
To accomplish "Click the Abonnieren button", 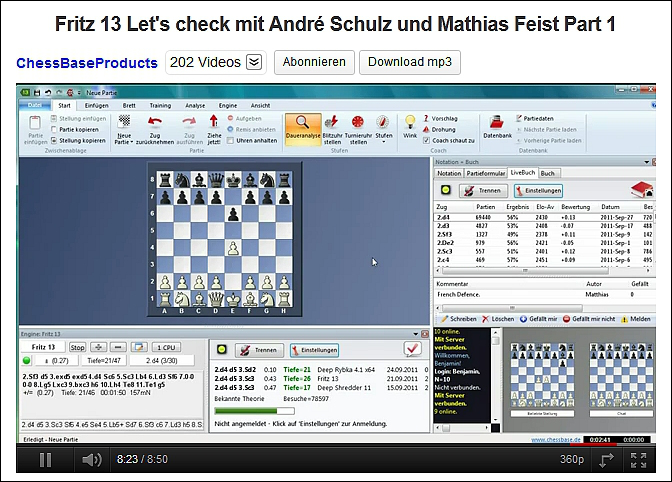I will point(314,62).
